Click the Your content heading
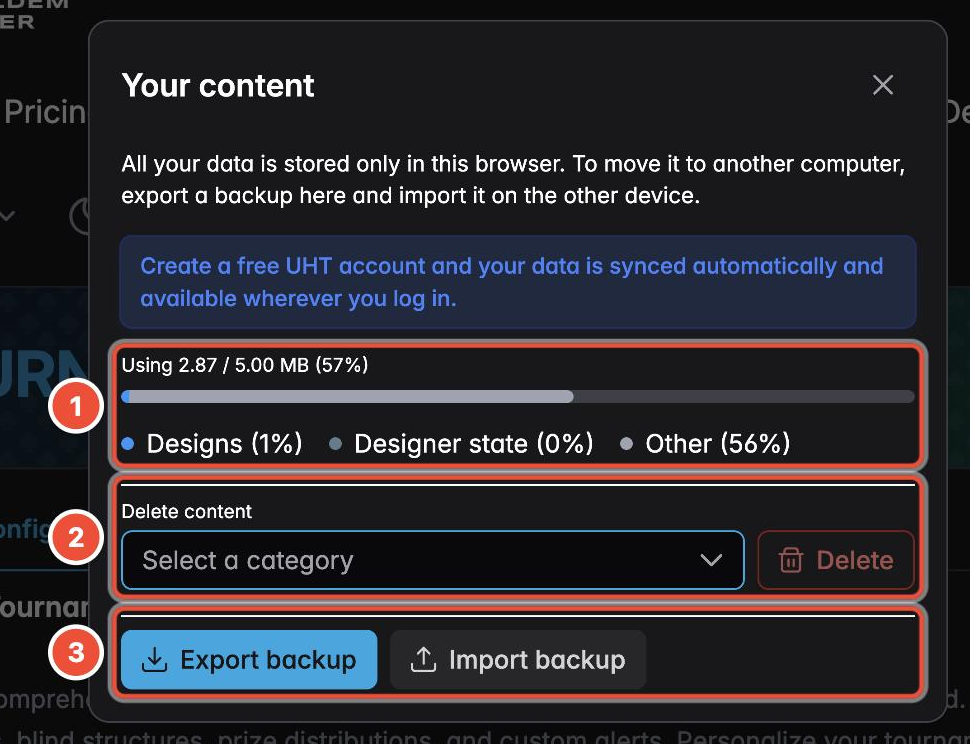970x744 pixels. 218,85
